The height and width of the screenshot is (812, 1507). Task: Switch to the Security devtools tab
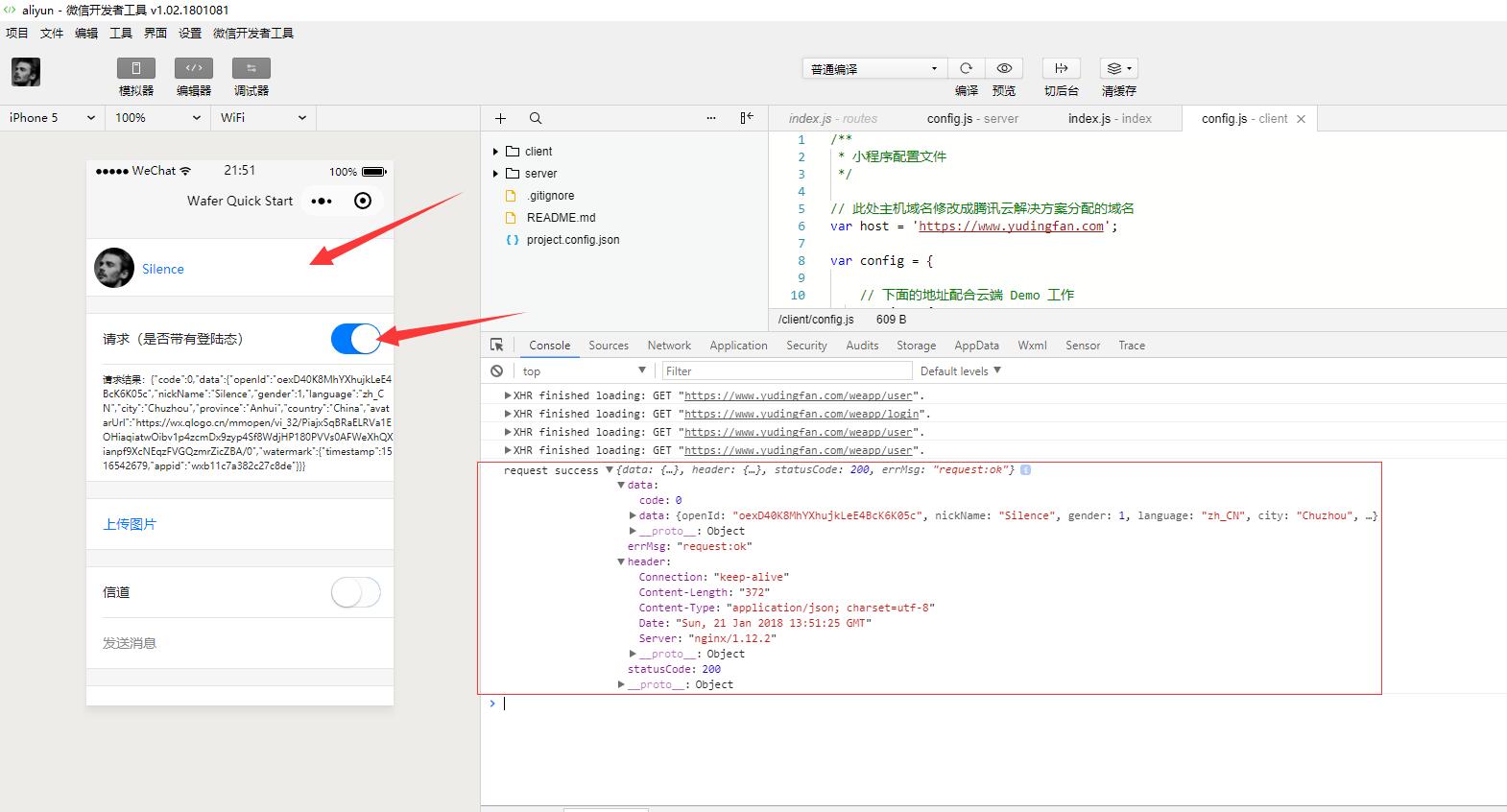[x=806, y=345]
